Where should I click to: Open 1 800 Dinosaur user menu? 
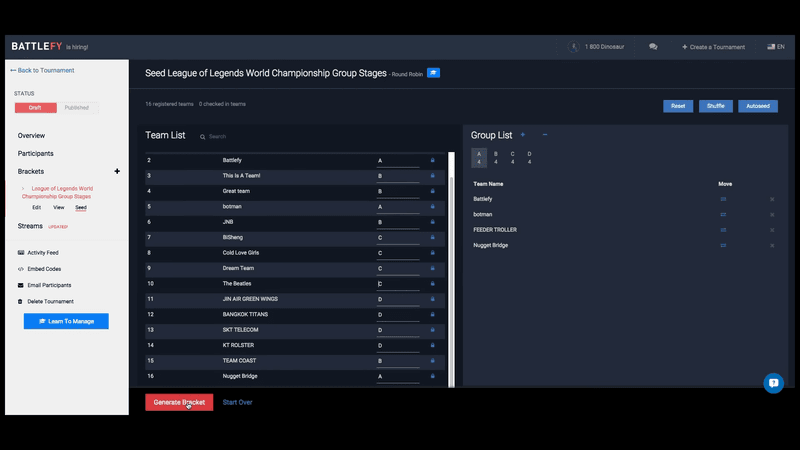596,46
